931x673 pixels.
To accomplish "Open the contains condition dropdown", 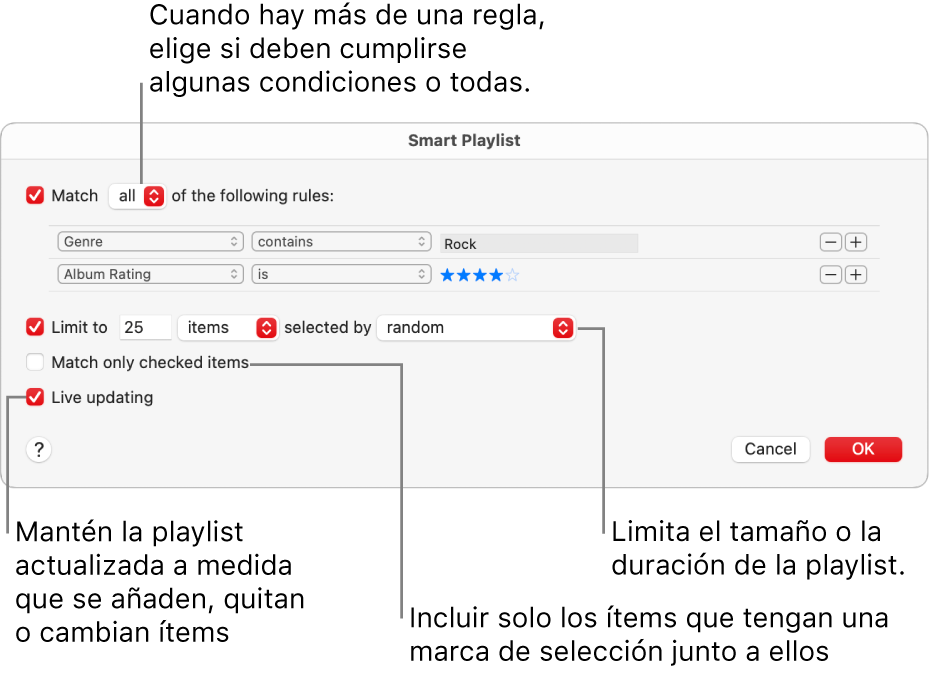I will tap(341, 242).
